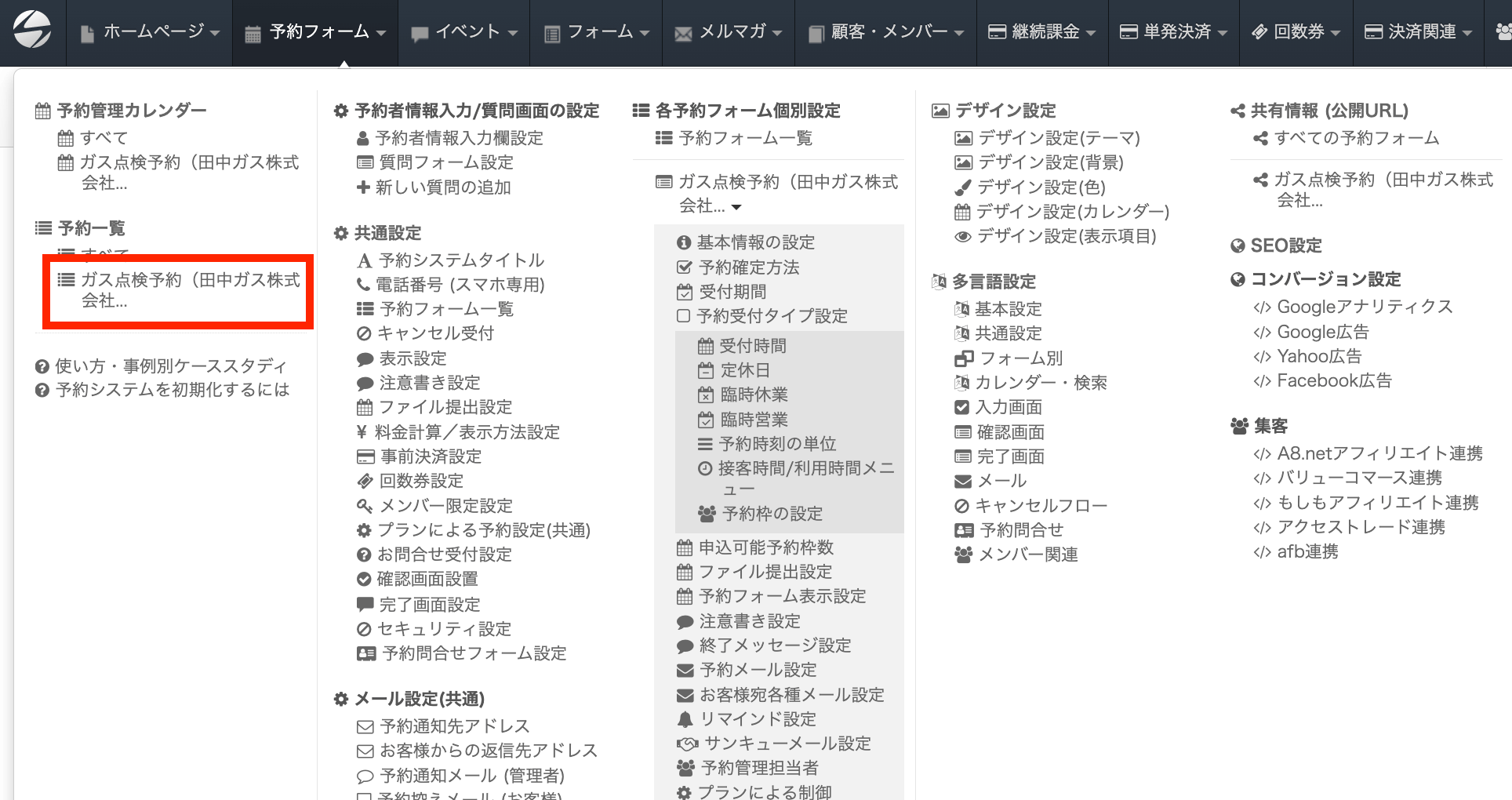Viewport: 1512px width, 800px height.
Task: Click the empty square icon for 予約受付タイプ設定
Action: (683, 316)
